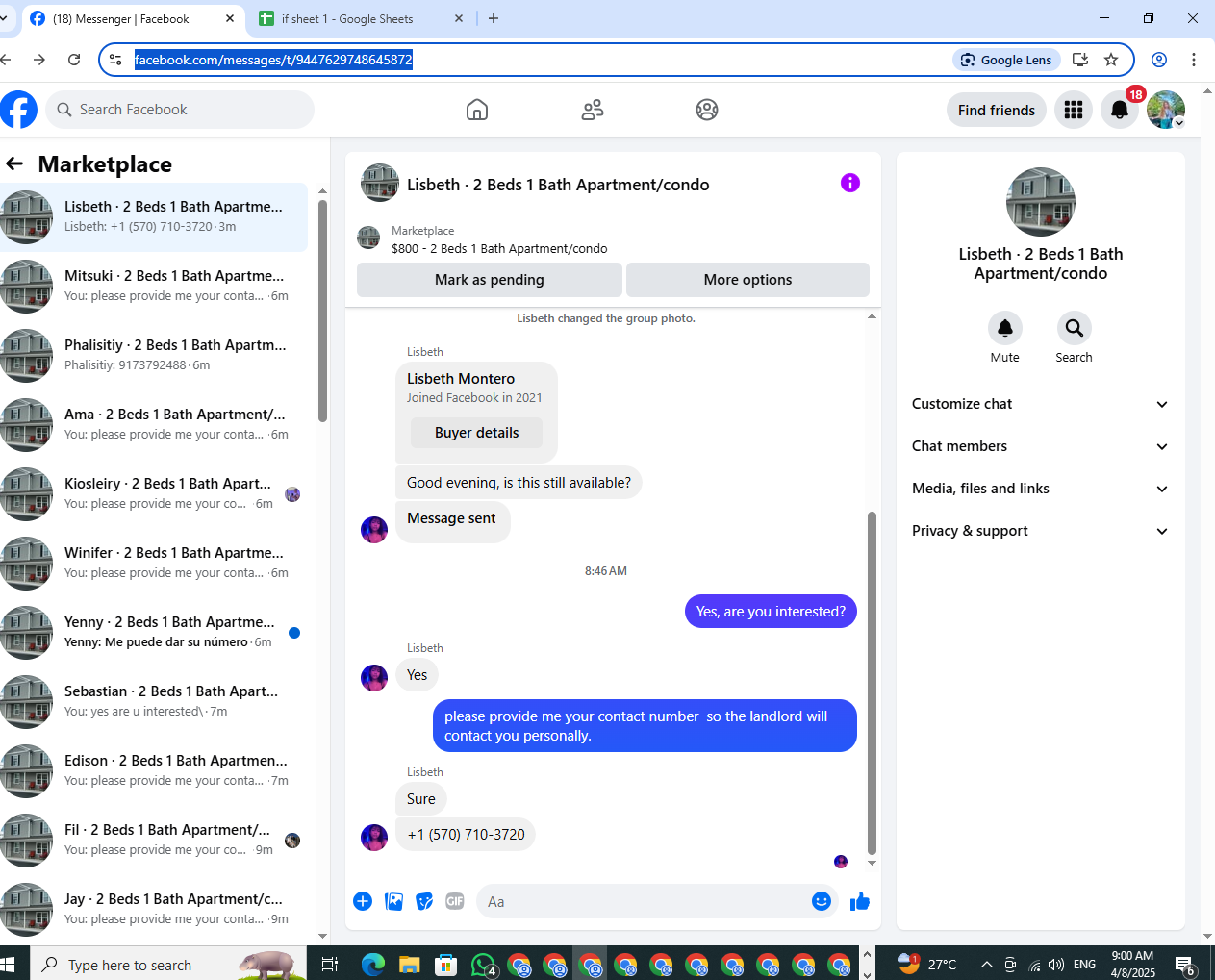Viewport: 1215px width, 980px height.
Task: Open the Facebook apps menu grid
Action: click(x=1074, y=110)
